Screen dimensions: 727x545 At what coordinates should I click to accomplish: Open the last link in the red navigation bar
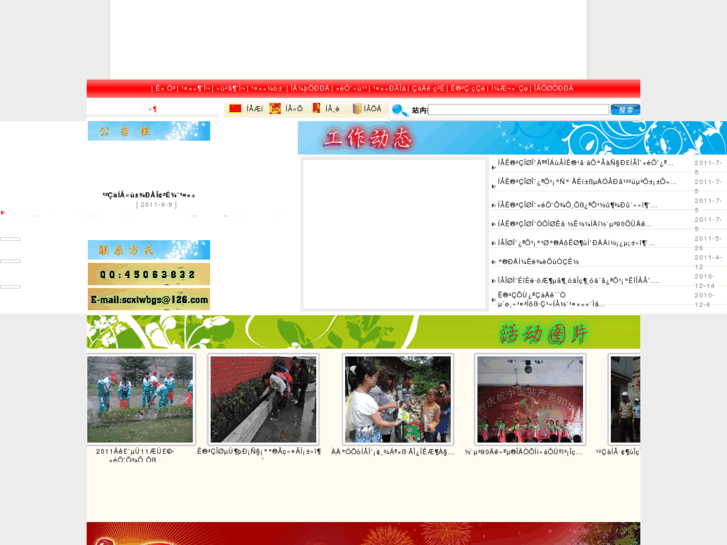pos(553,88)
